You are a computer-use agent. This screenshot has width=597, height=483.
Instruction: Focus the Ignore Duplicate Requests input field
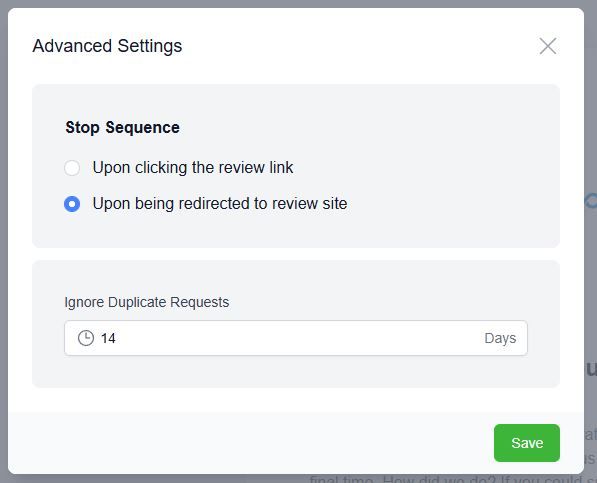click(296, 338)
